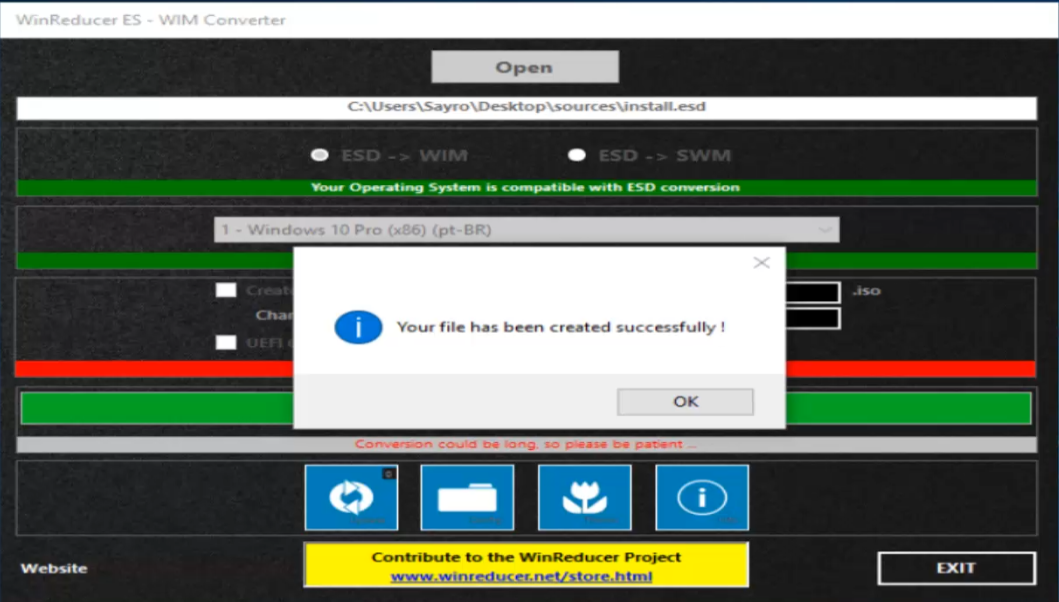Click the Thanks flower icon

point(583,497)
